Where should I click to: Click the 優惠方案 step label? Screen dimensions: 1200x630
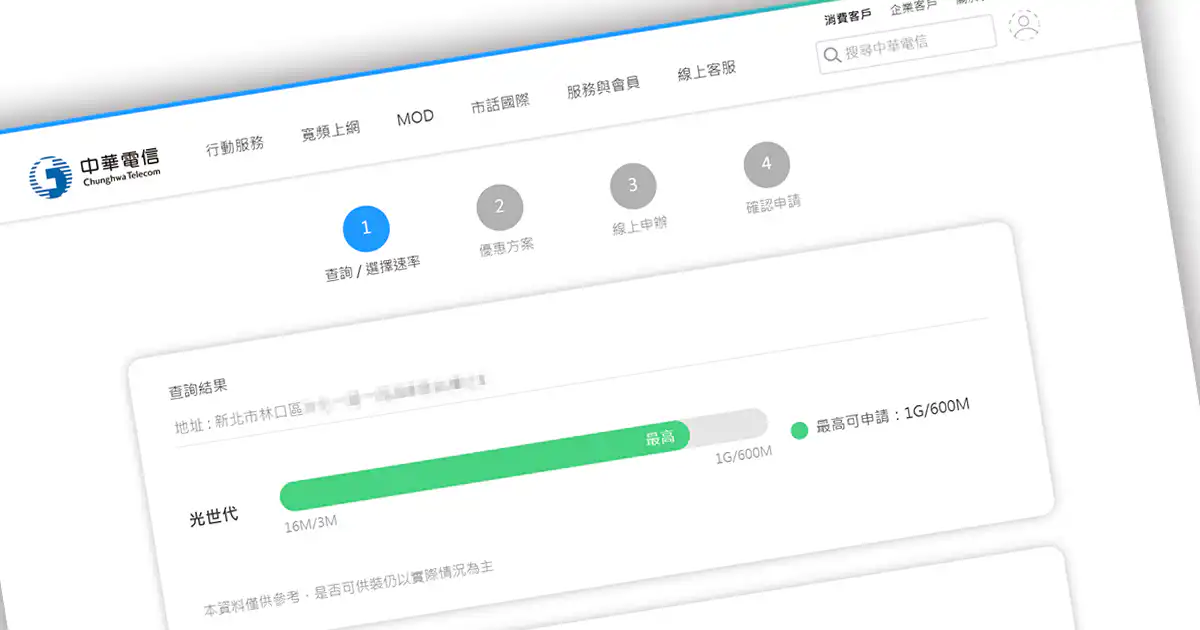(x=506, y=245)
